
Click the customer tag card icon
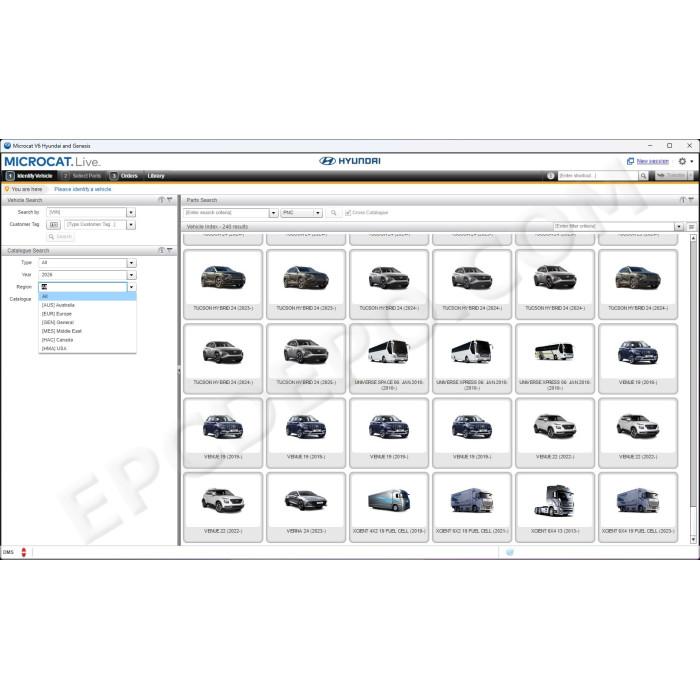[x=54, y=225]
